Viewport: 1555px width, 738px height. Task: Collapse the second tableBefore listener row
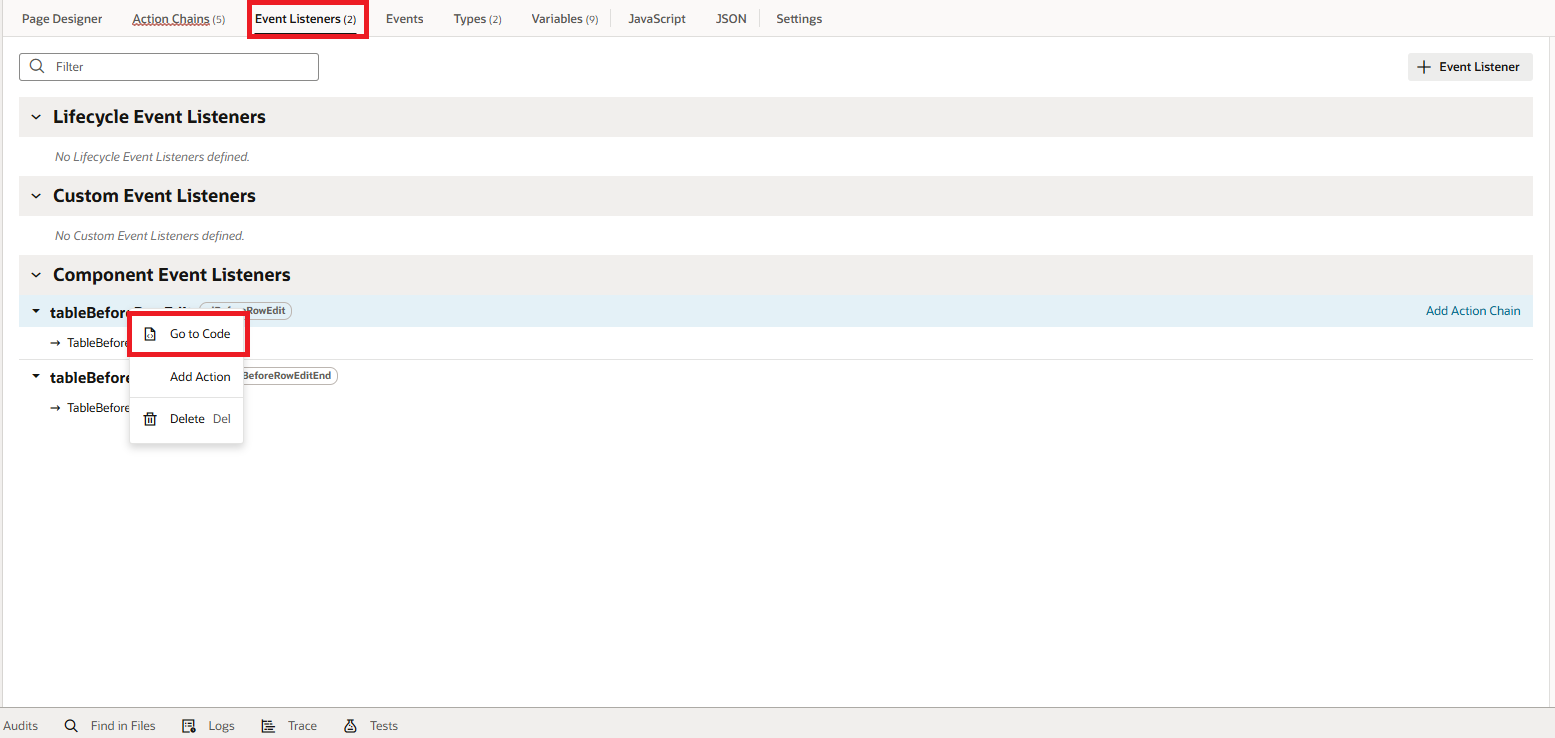(36, 377)
